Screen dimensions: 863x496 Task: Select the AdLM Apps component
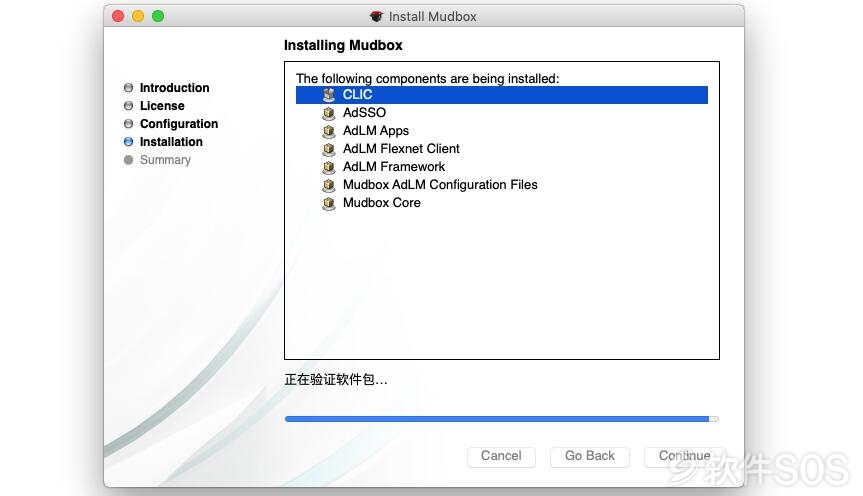click(x=501, y=131)
